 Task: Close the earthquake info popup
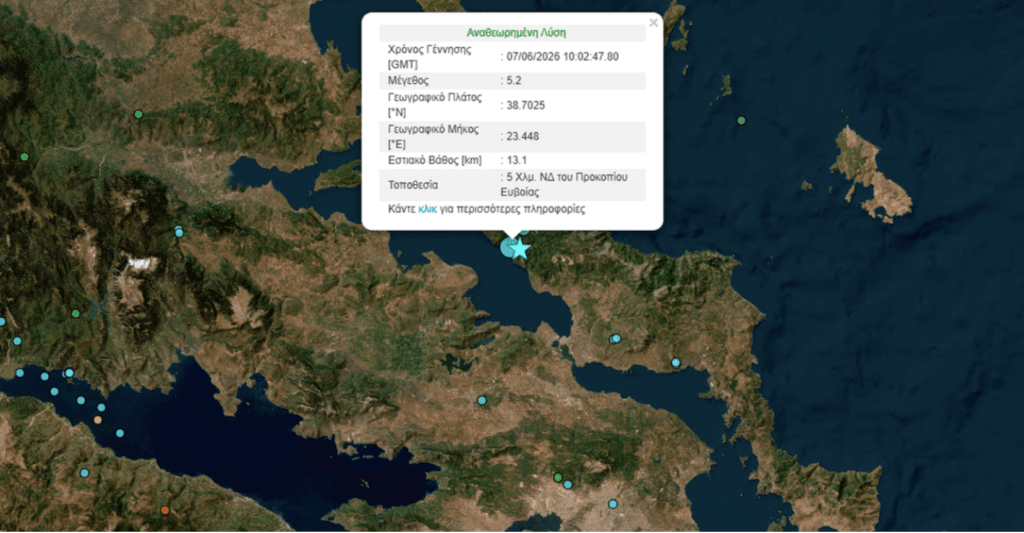653,23
